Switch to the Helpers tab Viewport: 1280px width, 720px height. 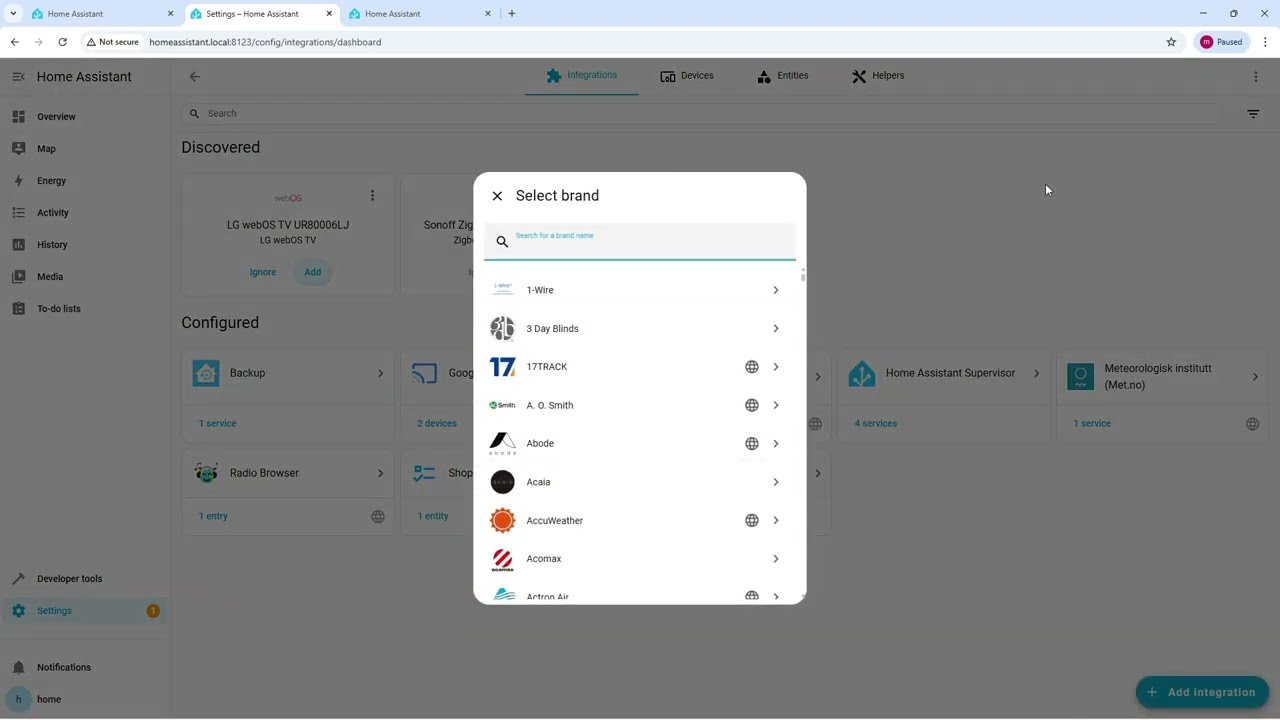click(x=878, y=76)
